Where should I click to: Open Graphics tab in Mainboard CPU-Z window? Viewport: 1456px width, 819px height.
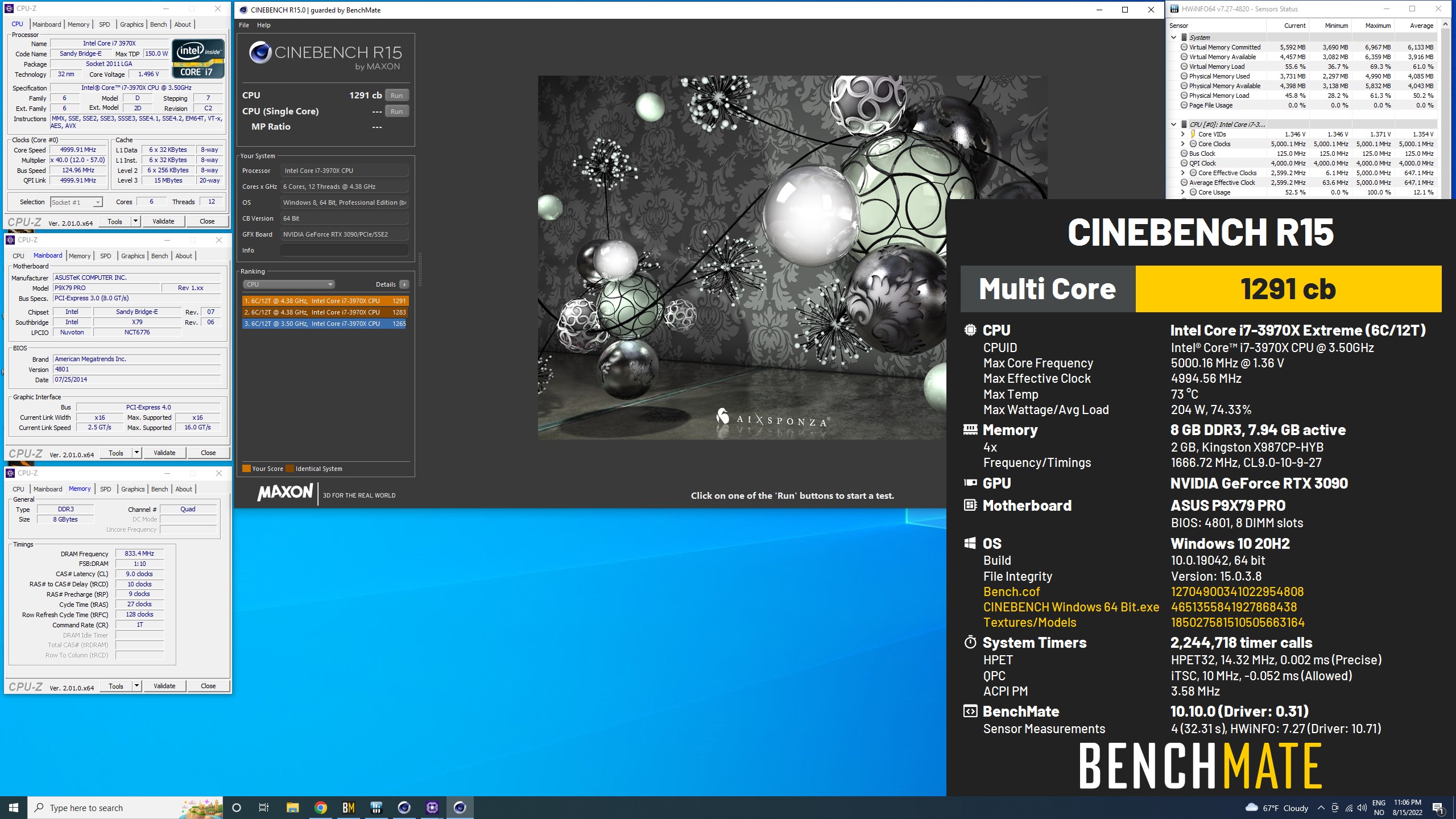click(133, 256)
